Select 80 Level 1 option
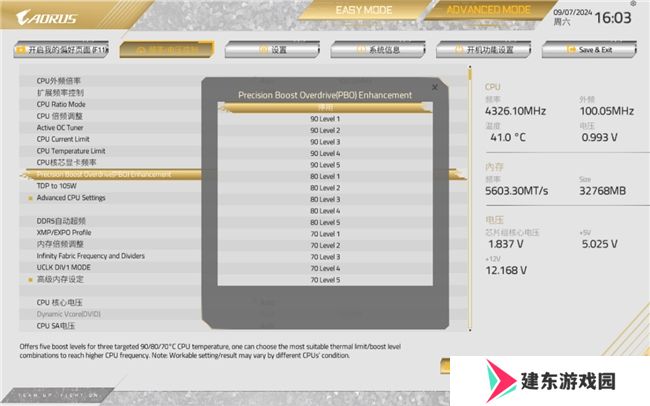The height and width of the screenshot is (406, 650). 325,176
